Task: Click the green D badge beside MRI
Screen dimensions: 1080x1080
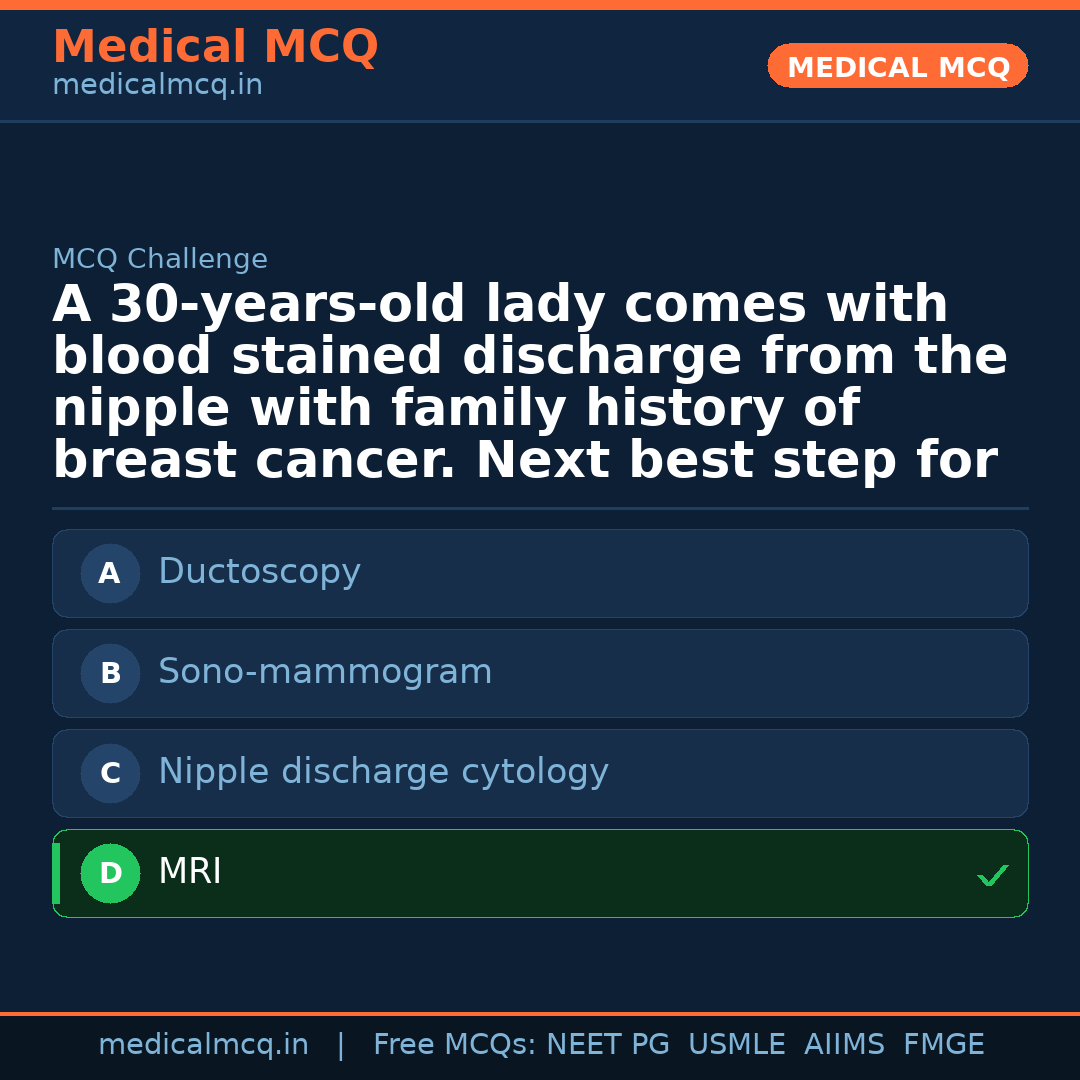Action: 110,873
